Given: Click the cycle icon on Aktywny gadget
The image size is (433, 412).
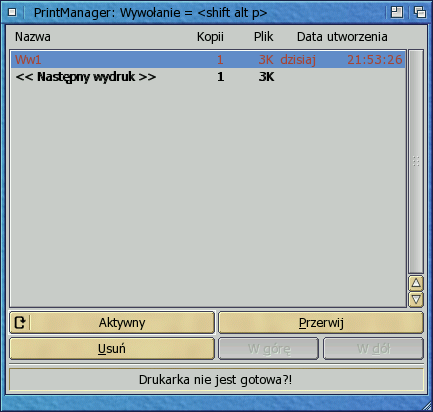Looking at the screenshot, I should point(20,323).
